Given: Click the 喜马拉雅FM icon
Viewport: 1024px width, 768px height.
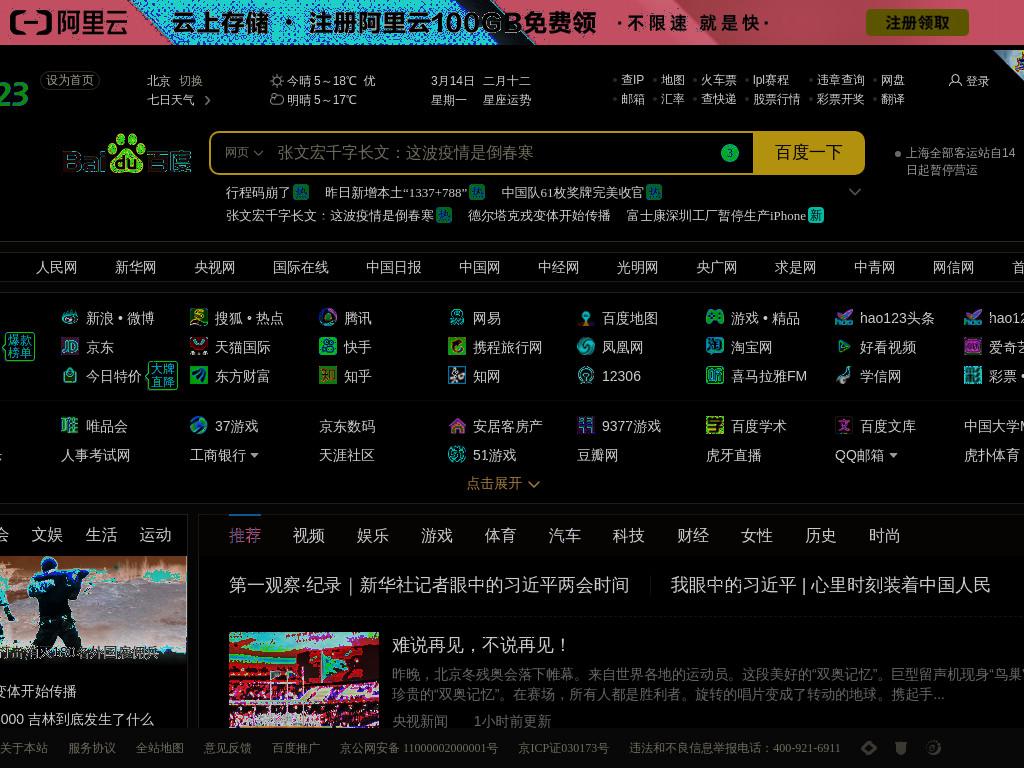Looking at the screenshot, I should 714,376.
